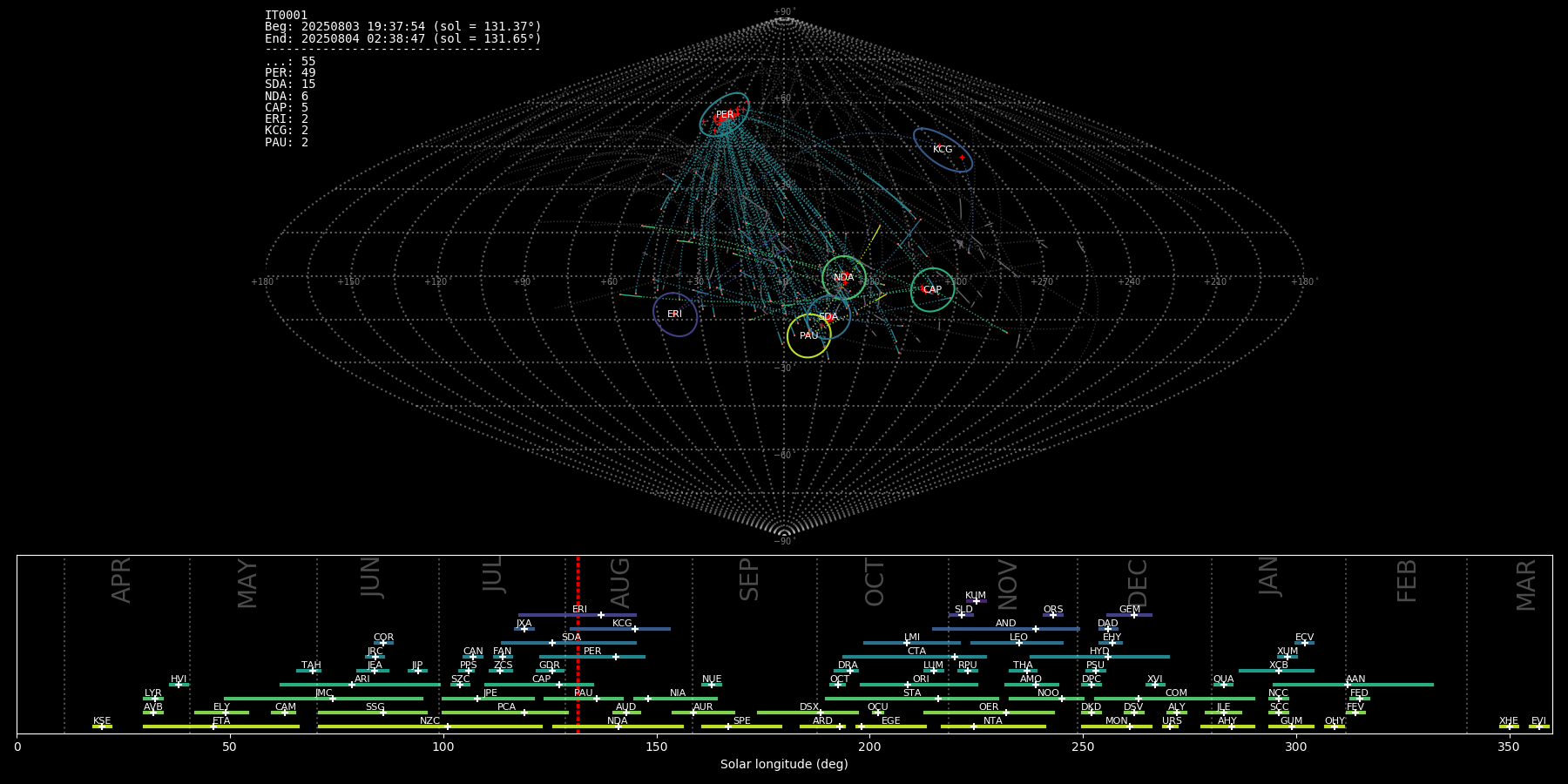Image resolution: width=1568 pixels, height=784 pixels.
Task: Click the 'Solar longitude (deg)' axis title
Action: point(784,764)
